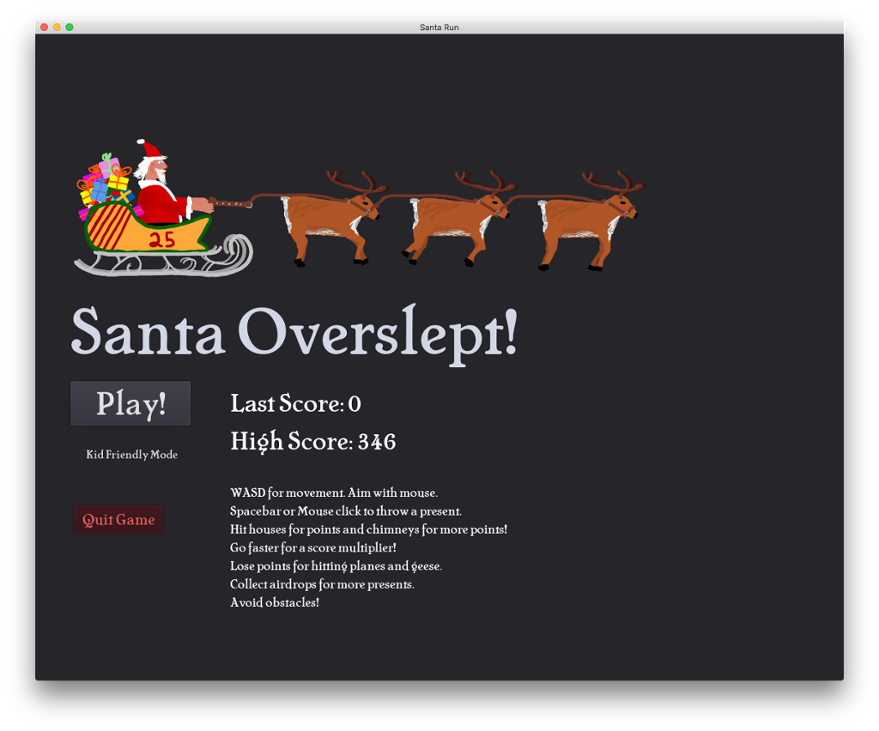The width and height of the screenshot is (879, 731).
Task: Click the Quit Game button
Action: (118, 519)
